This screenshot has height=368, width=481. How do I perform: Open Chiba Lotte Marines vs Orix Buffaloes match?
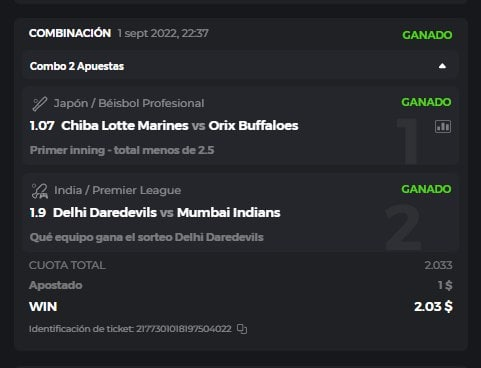click(180, 126)
